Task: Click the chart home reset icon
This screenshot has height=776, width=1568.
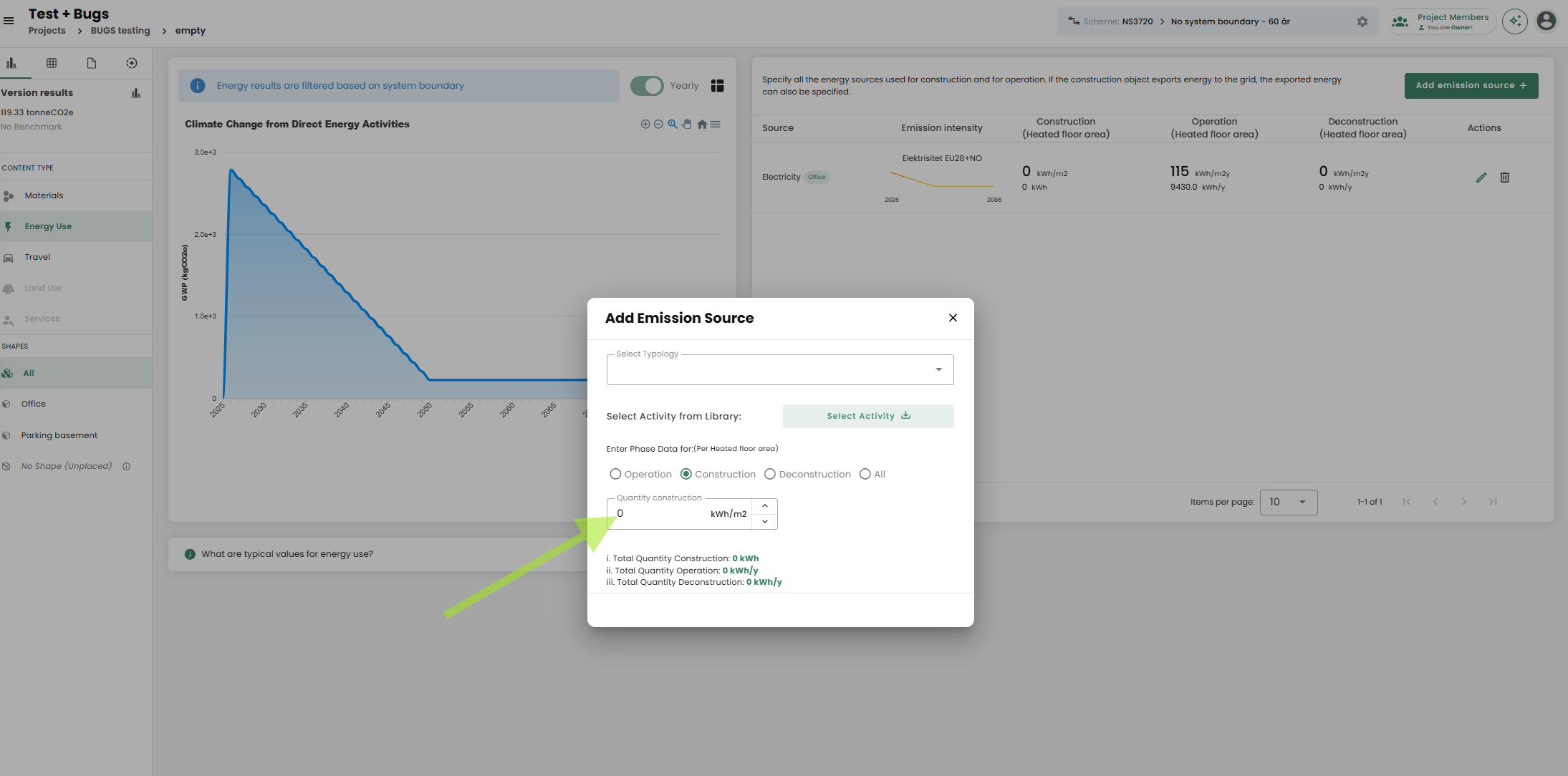Action: coord(702,124)
